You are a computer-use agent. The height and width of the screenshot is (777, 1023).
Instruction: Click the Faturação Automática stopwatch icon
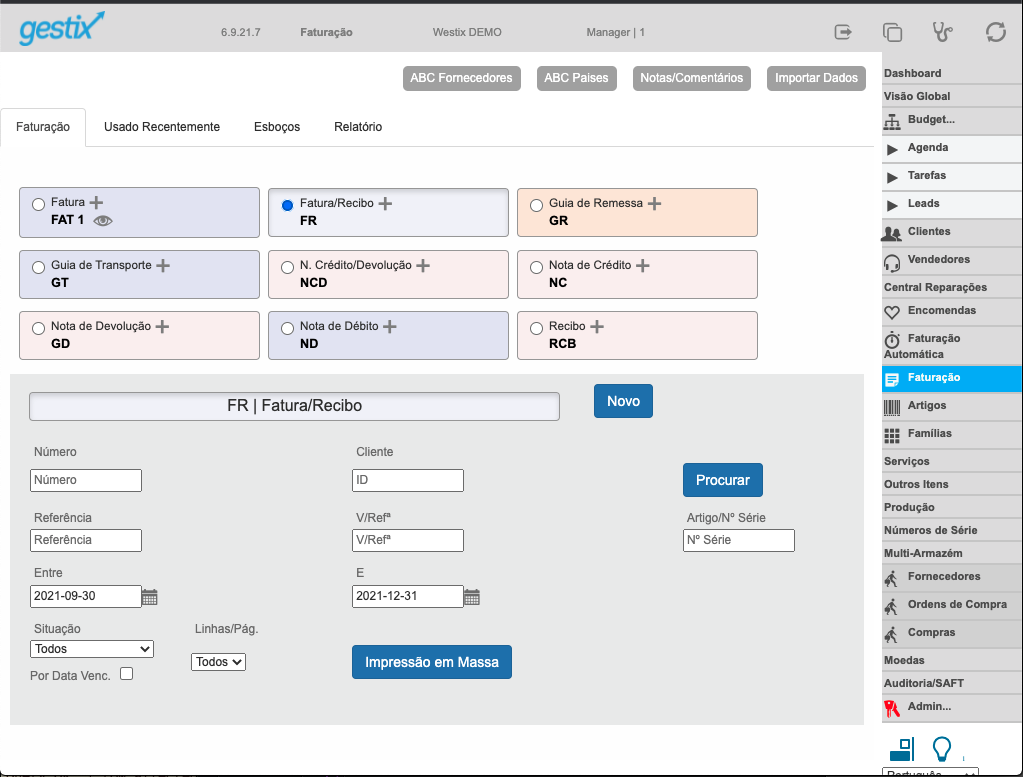892,340
